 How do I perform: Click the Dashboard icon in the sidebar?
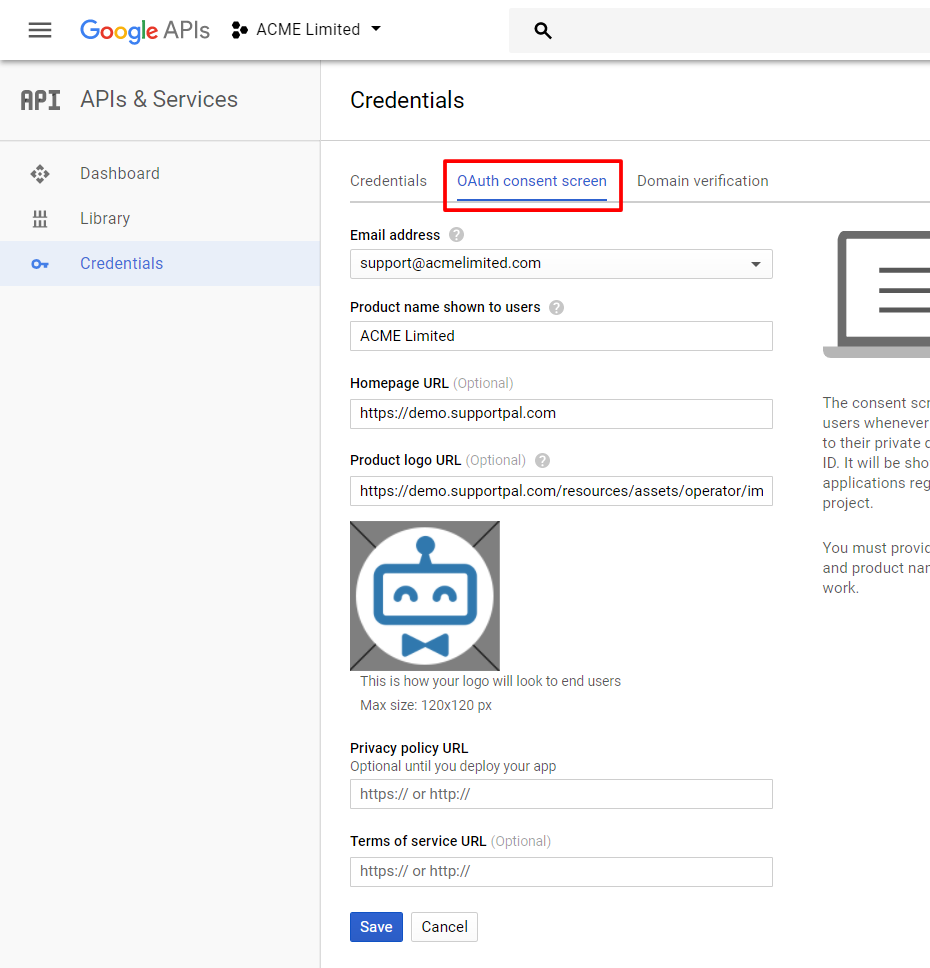[40, 173]
